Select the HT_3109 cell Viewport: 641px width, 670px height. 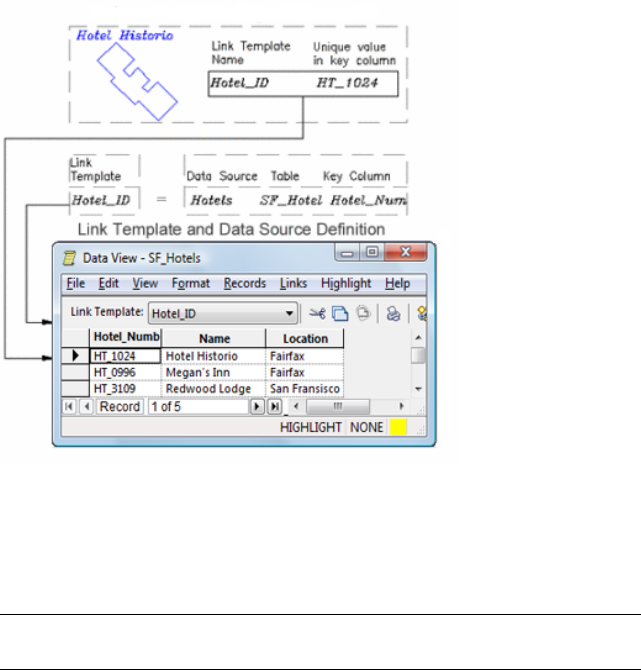(x=126, y=389)
